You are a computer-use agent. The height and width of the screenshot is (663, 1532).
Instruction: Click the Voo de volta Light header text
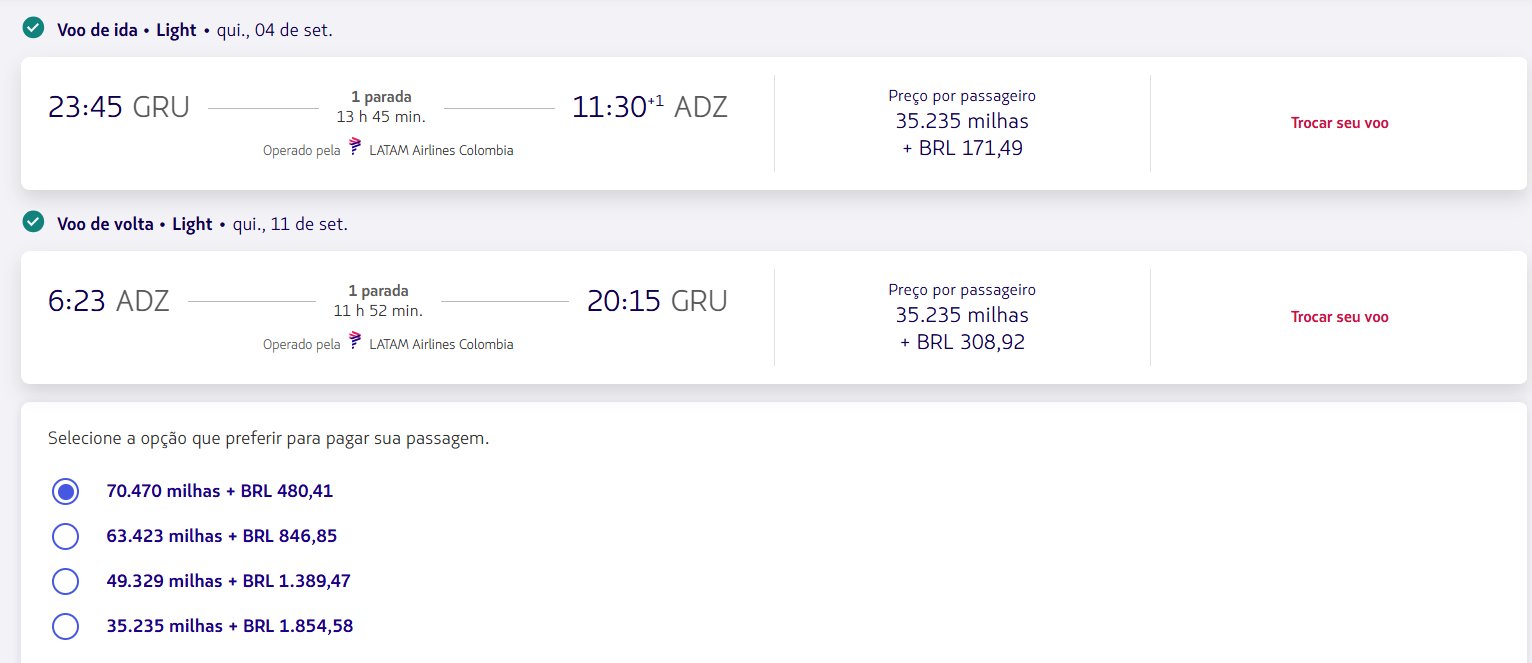tap(135, 224)
